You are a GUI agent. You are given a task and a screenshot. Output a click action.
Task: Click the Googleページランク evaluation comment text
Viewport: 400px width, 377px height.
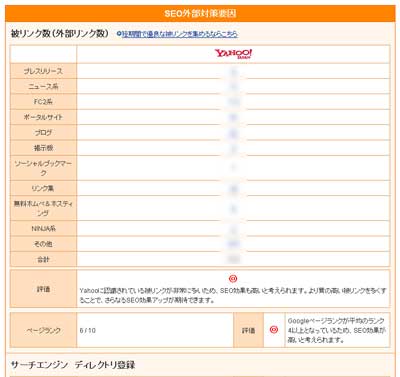(x=337, y=330)
